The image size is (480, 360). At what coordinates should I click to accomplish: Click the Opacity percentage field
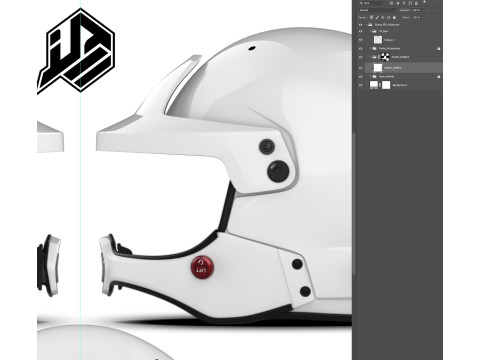pyautogui.click(x=416, y=10)
